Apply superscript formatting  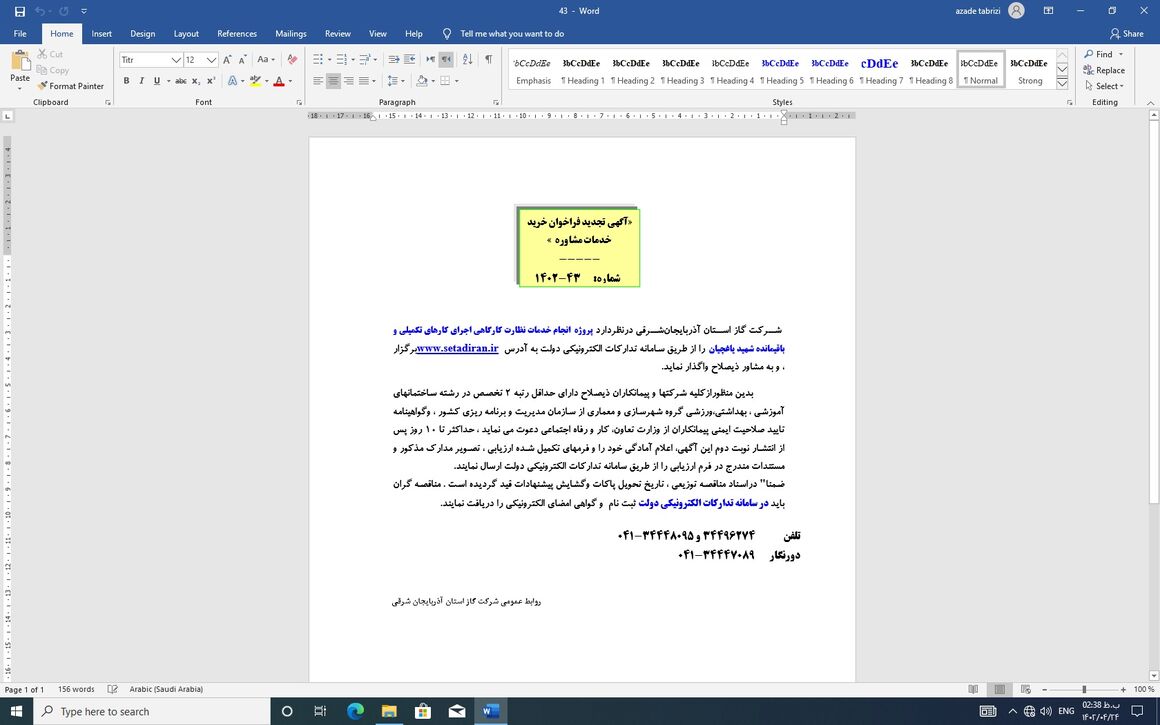pos(211,81)
